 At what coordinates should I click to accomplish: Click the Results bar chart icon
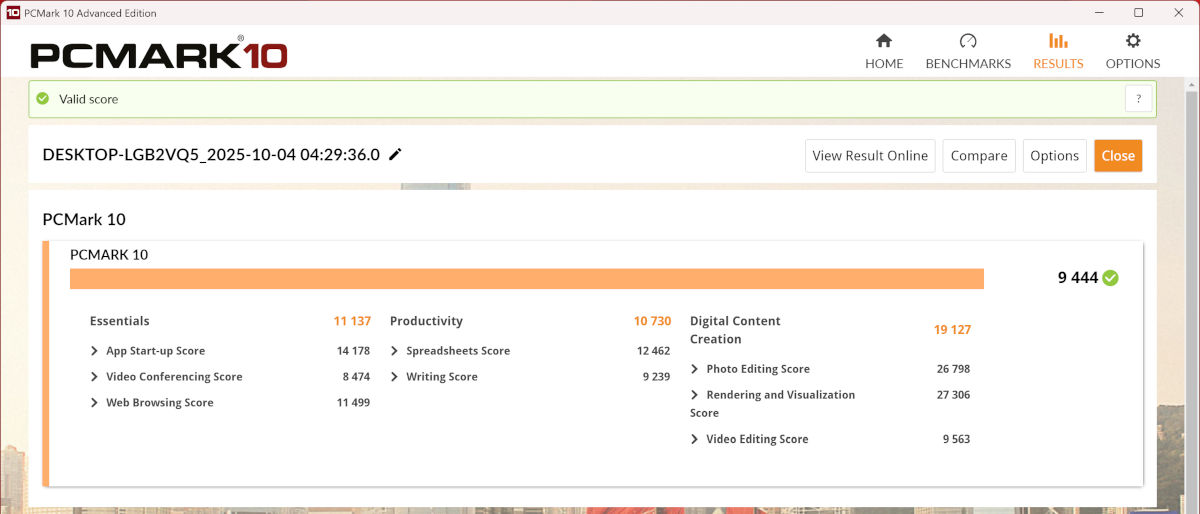[x=1058, y=41]
